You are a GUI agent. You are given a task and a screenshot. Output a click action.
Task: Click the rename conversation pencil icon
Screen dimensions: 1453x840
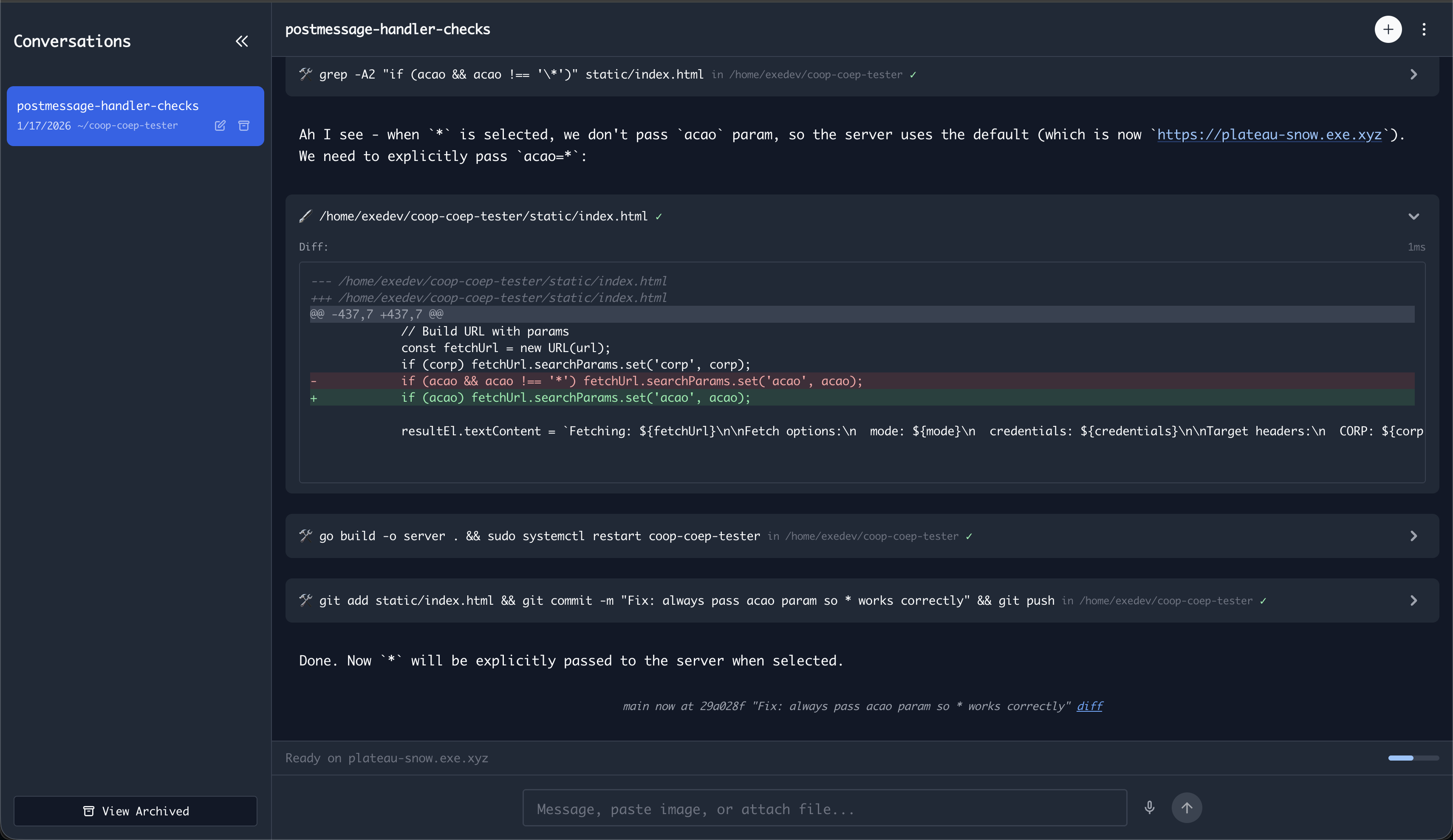[x=220, y=126]
